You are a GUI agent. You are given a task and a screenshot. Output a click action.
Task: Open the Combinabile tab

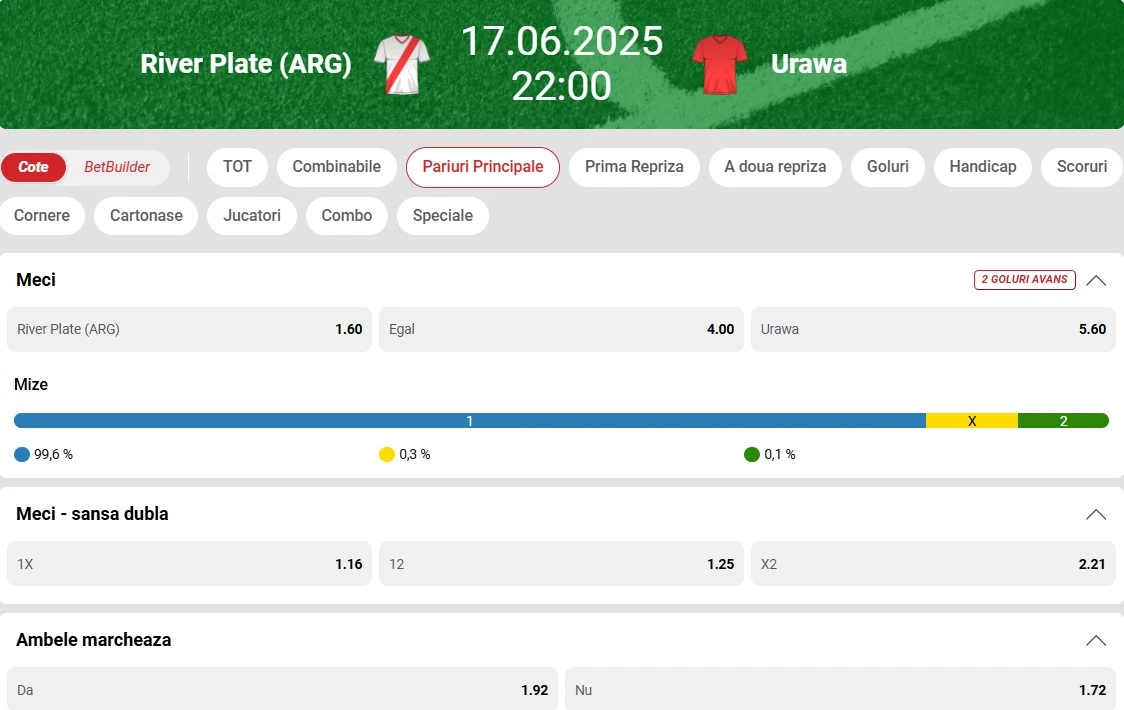(337, 167)
